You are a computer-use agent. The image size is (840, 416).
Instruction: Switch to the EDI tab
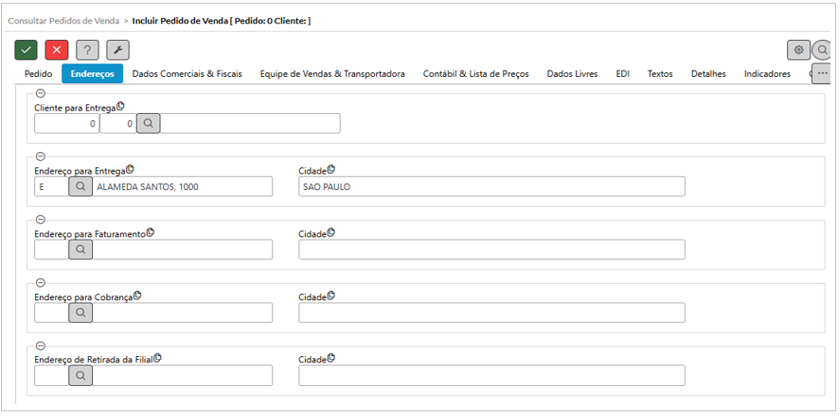pos(622,74)
